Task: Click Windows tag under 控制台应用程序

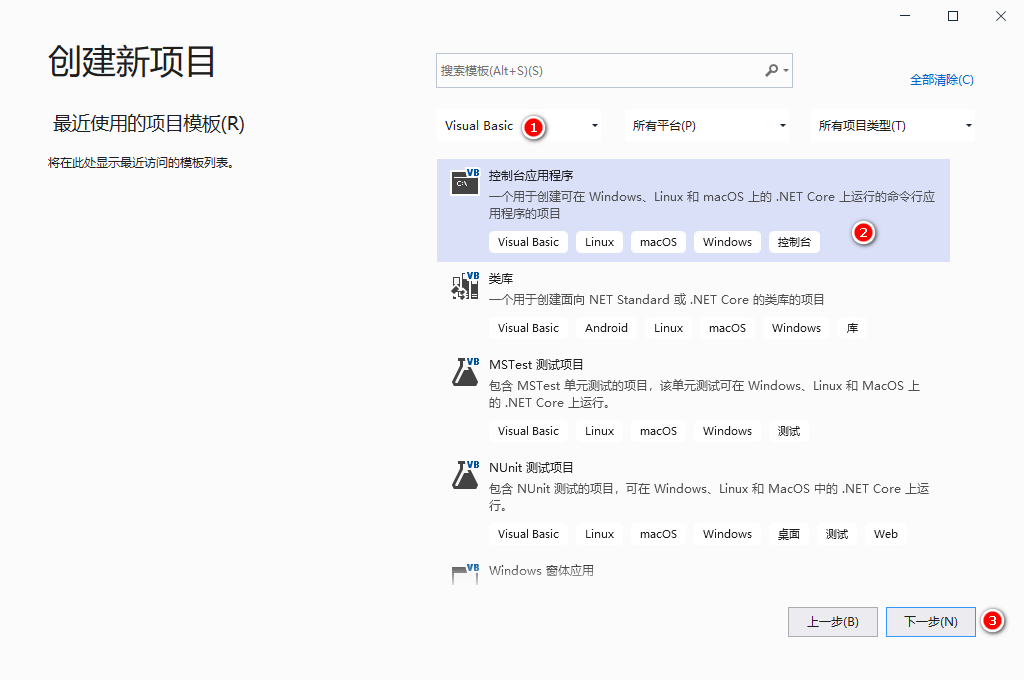Action: pos(728,242)
